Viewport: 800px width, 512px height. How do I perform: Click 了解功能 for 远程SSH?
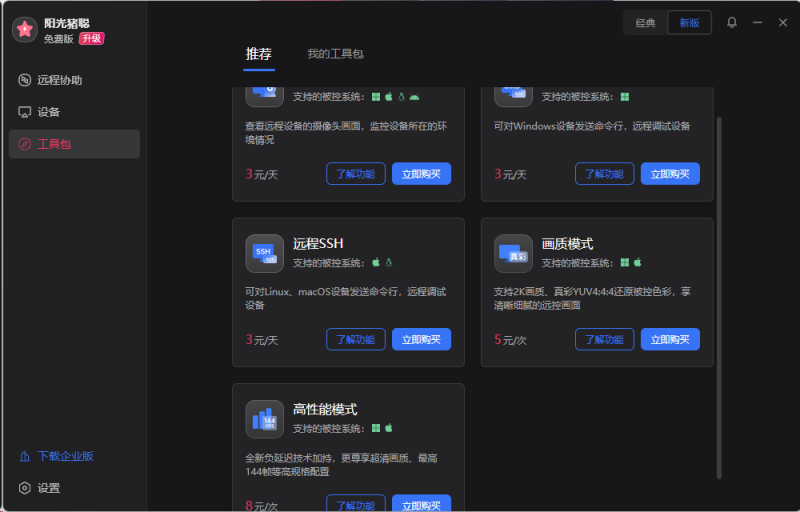point(356,339)
